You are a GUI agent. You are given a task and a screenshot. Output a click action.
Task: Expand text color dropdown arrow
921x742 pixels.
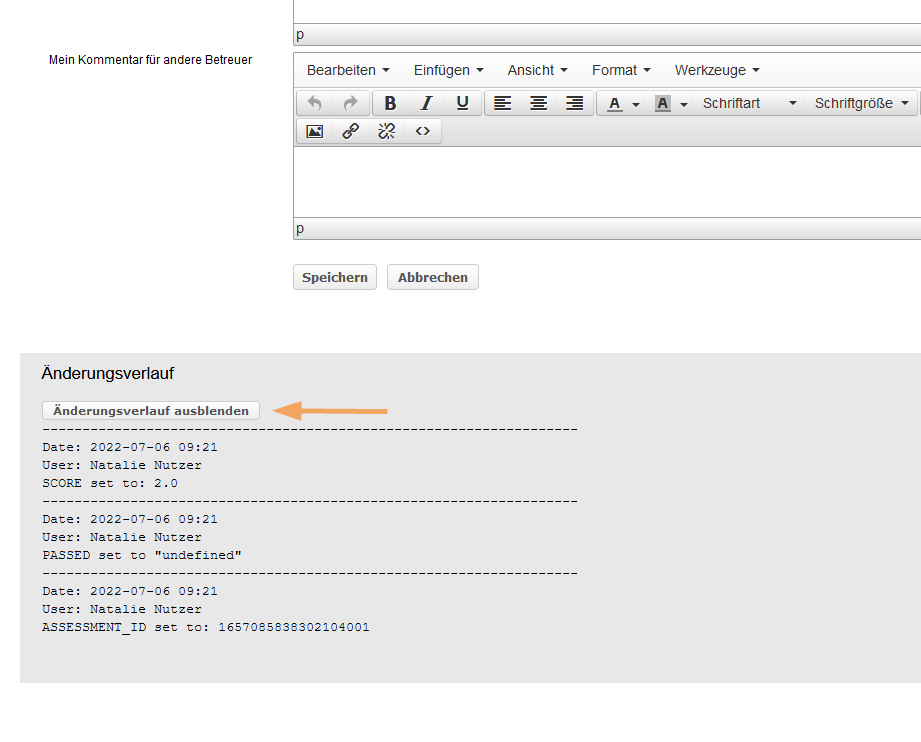636,104
